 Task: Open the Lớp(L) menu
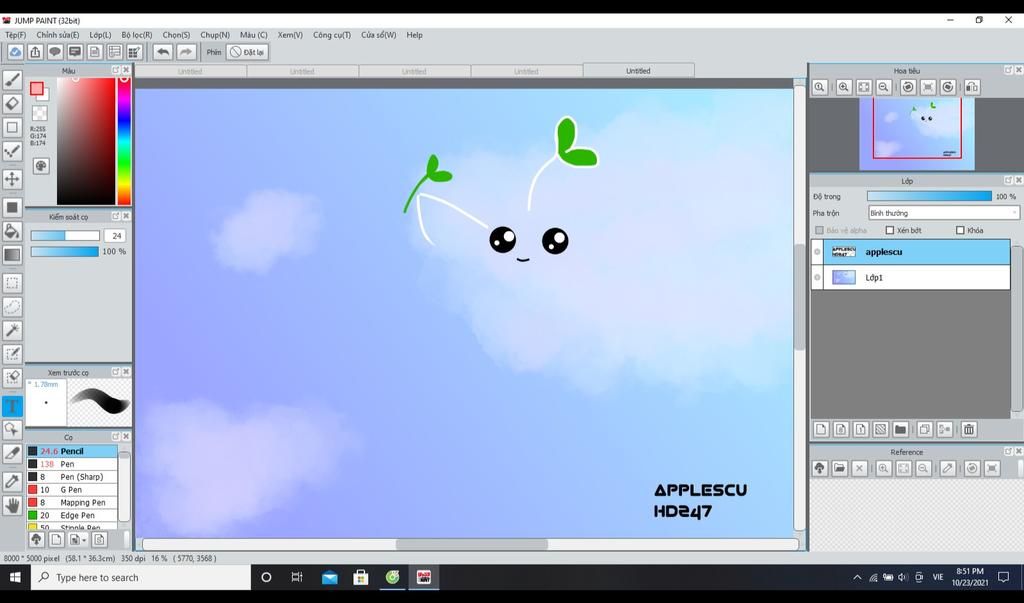pyautogui.click(x=100, y=35)
